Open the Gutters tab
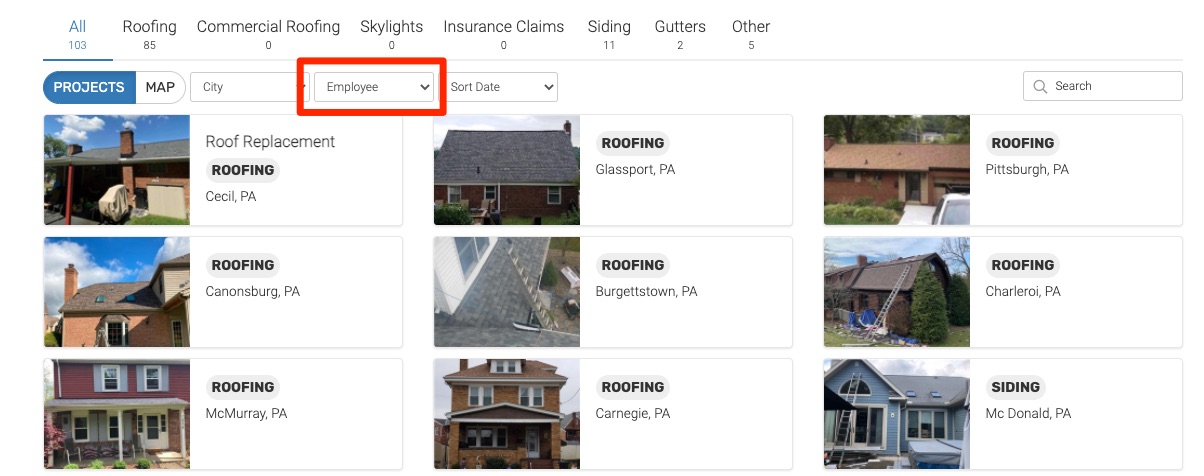The height and width of the screenshot is (476, 1204). pyautogui.click(x=680, y=27)
